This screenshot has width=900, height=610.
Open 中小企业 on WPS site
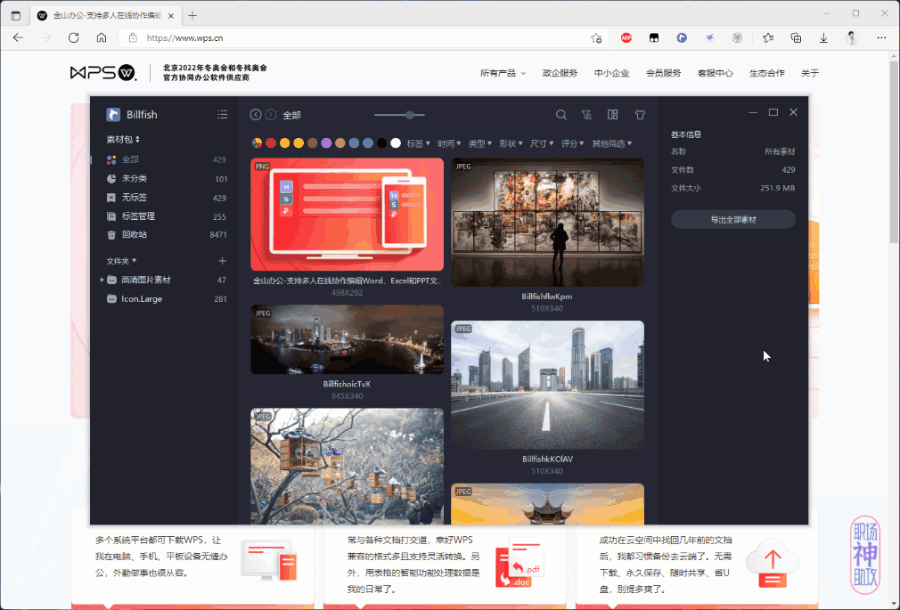pos(611,73)
